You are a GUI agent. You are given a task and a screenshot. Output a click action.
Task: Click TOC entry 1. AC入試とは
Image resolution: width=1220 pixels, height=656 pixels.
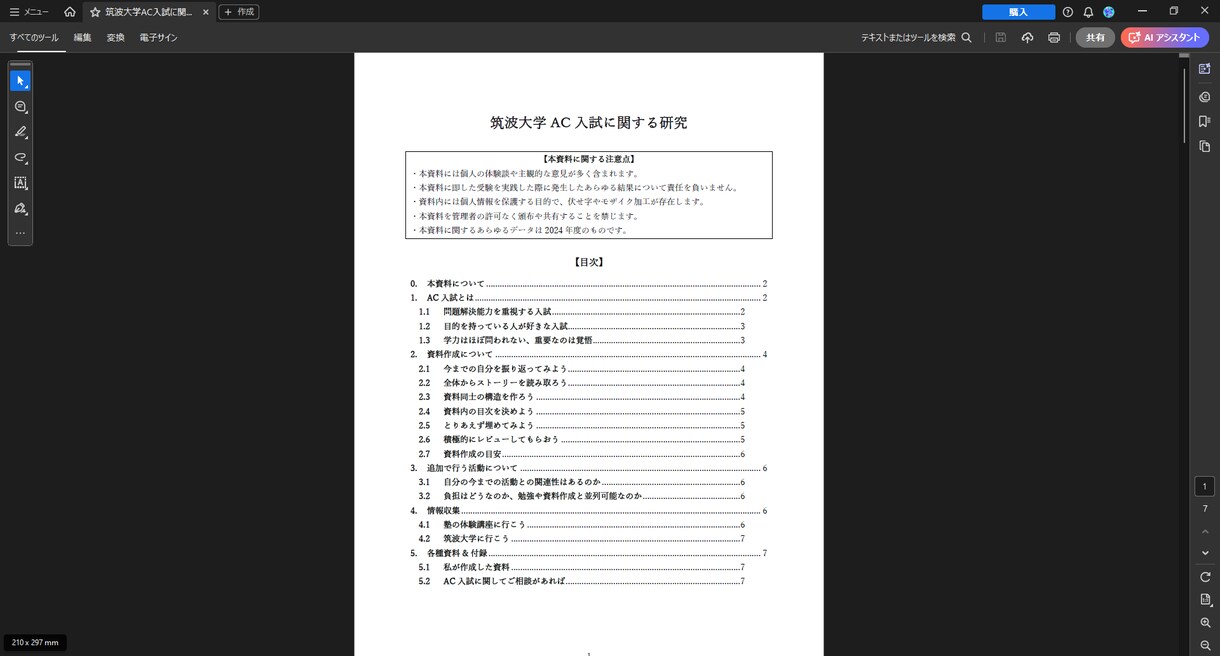[588, 298]
